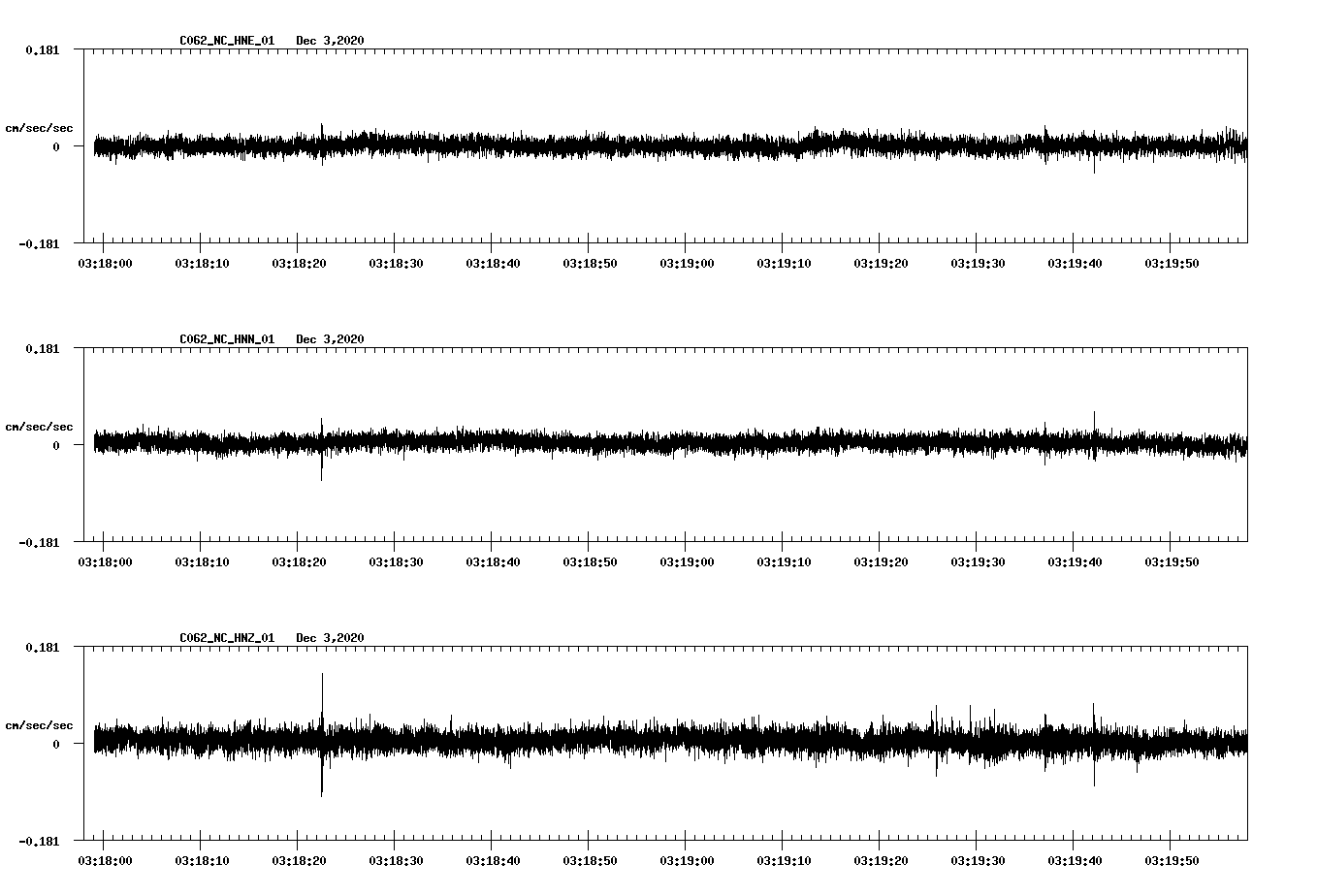Viewport: 1317px width, 896px height.
Task: Click the cm/sec/sec label on middle plot
Action: (x=41, y=426)
